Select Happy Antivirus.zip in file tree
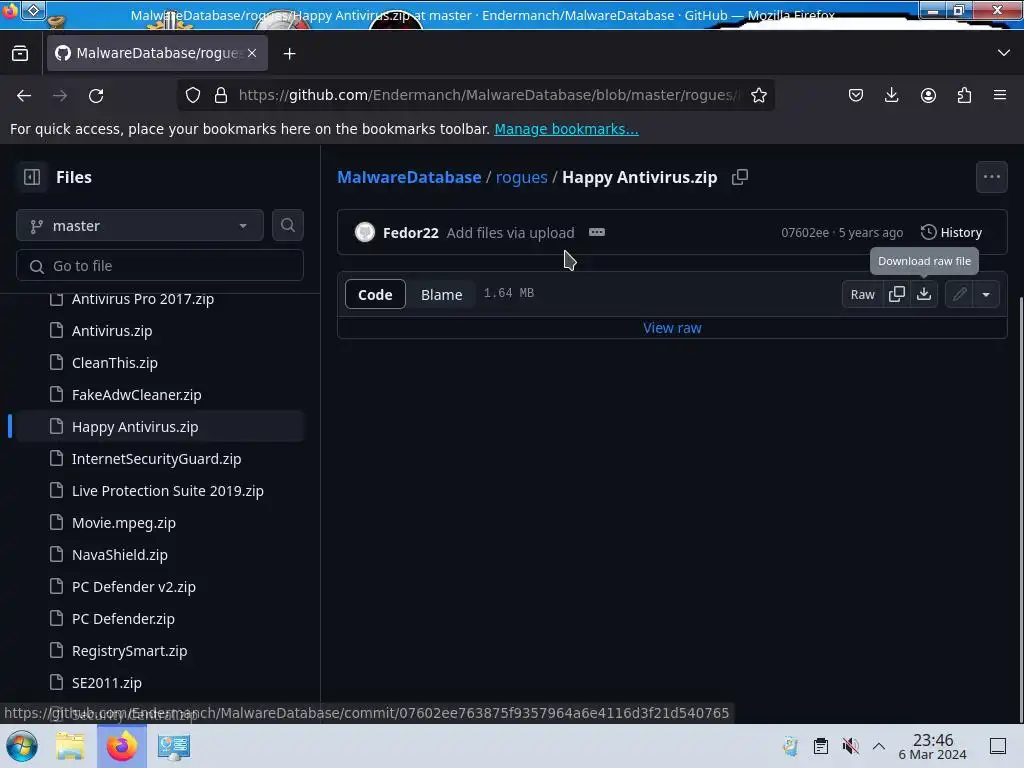The height and width of the screenshot is (768, 1024). pos(160,426)
